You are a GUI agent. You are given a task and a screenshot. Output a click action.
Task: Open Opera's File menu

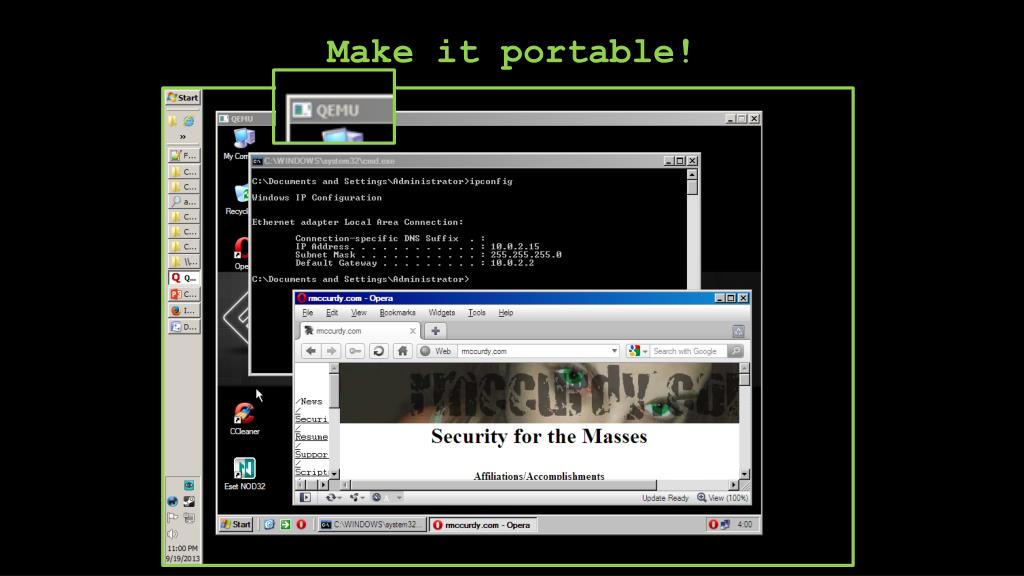[x=308, y=313]
